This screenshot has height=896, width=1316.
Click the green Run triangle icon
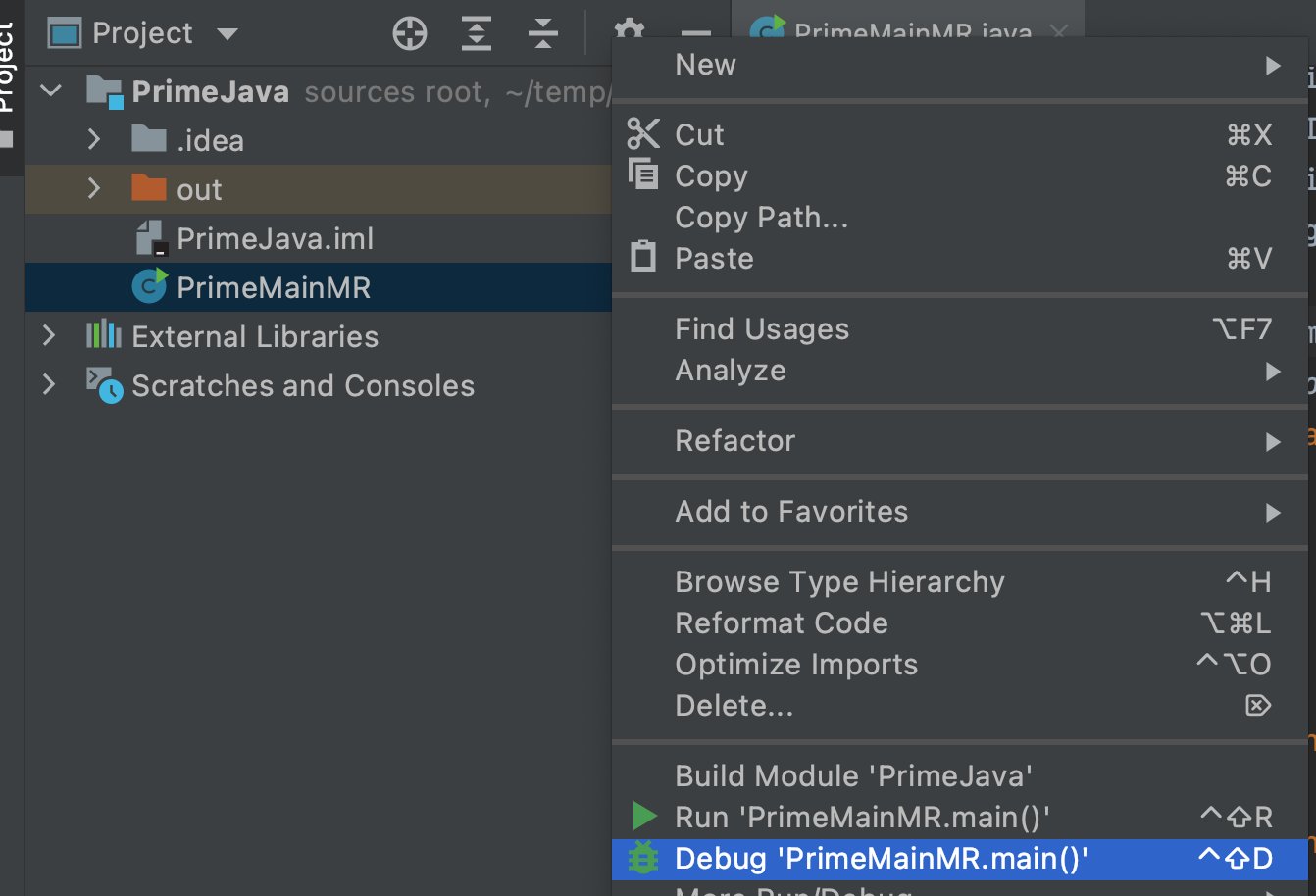pos(644,816)
